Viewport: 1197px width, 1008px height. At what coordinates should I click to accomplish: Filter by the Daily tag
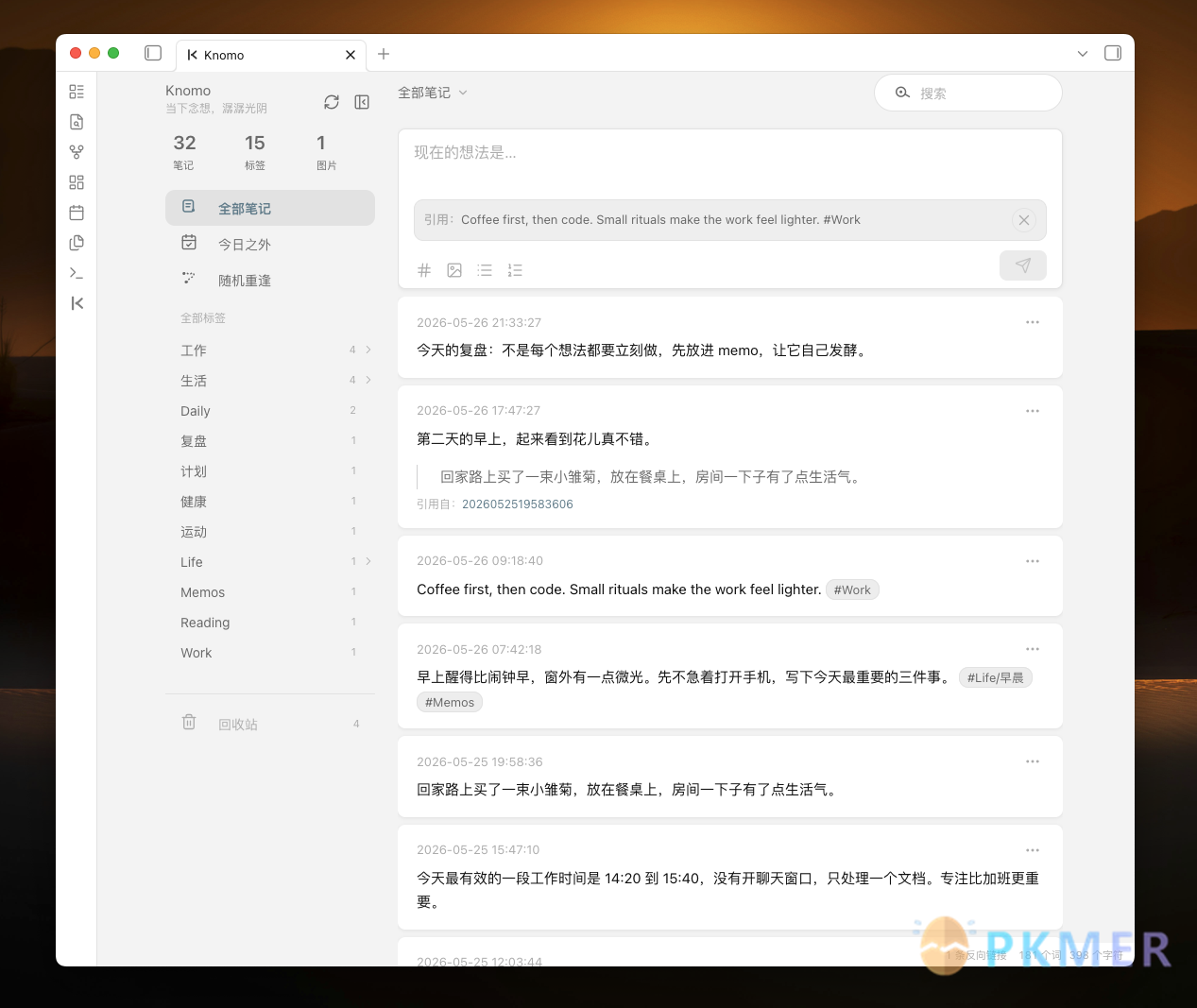196,411
